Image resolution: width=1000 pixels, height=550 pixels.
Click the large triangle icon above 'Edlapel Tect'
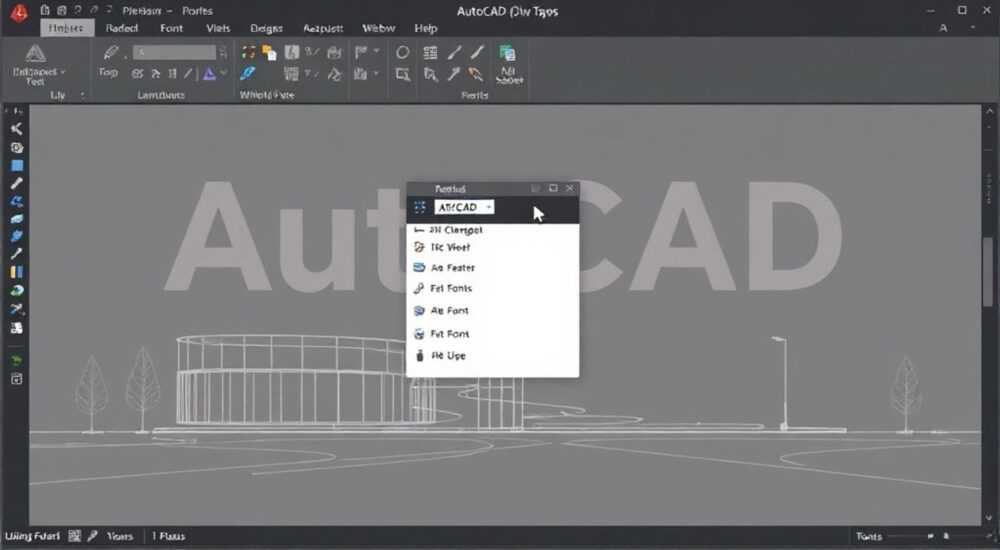point(36,54)
